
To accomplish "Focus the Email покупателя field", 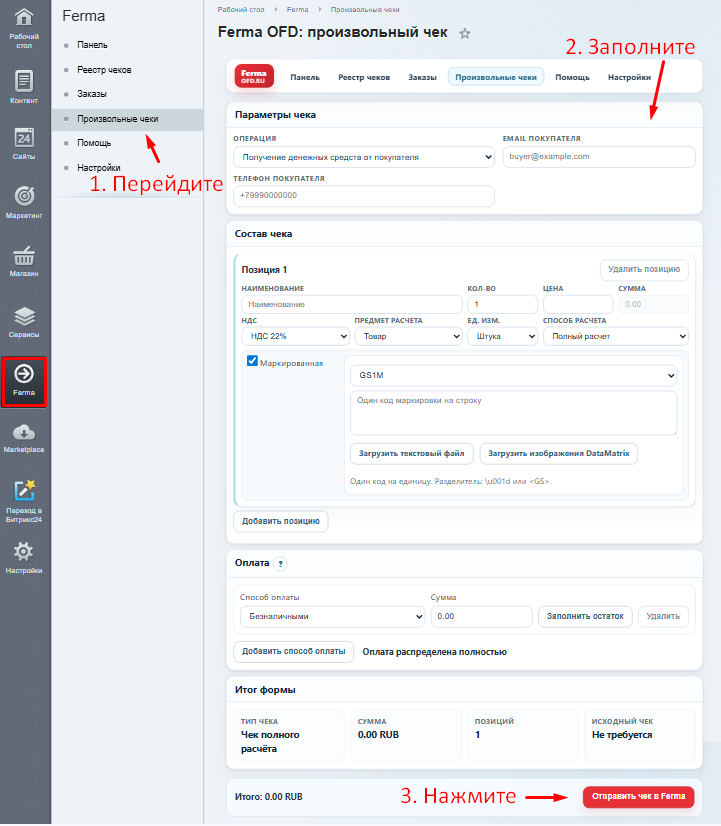I will (x=599, y=156).
